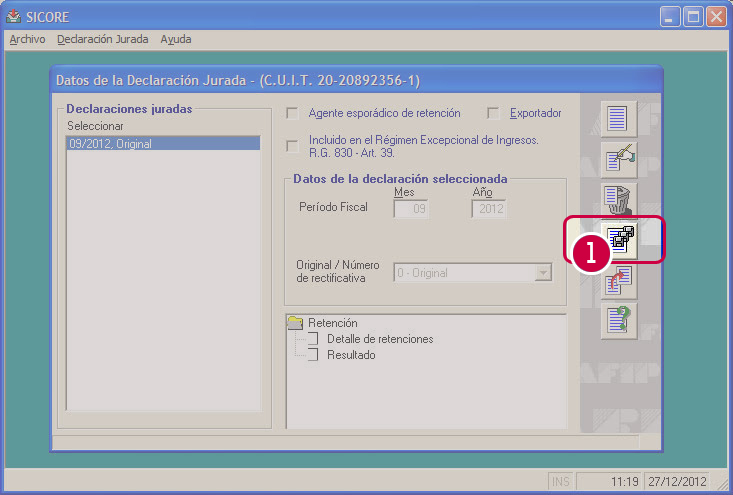Click the 27/12/2012 date in the status bar

pos(677,481)
